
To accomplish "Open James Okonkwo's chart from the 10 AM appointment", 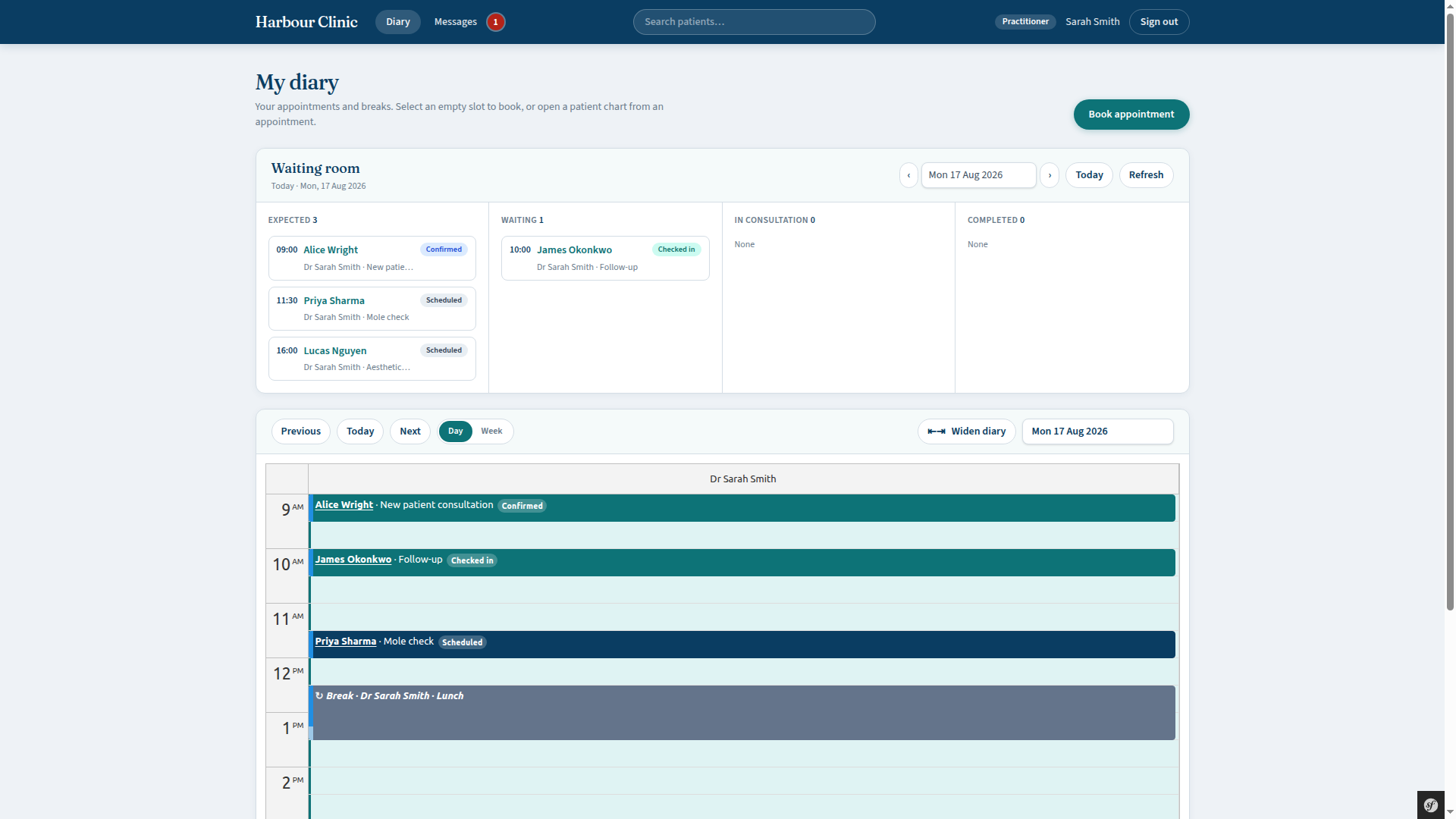I will point(353,560).
